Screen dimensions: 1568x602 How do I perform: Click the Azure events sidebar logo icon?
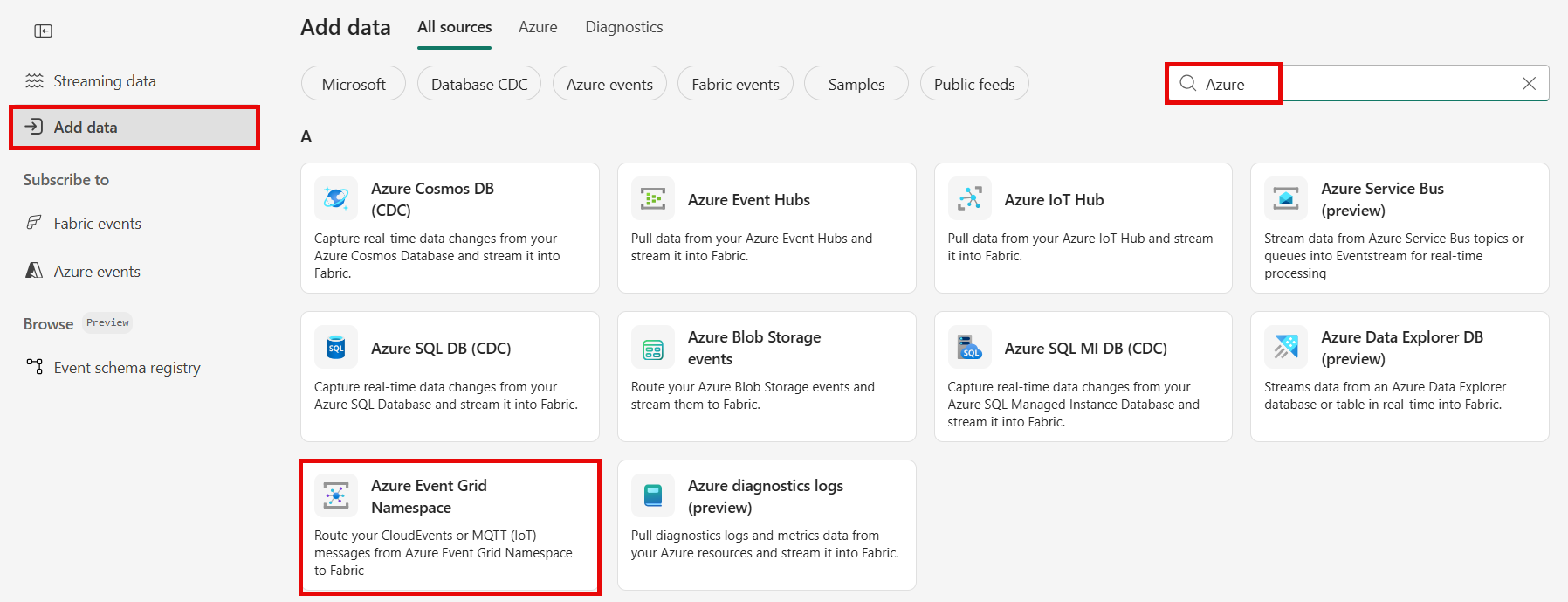pyautogui.click(x=34, y=270)
